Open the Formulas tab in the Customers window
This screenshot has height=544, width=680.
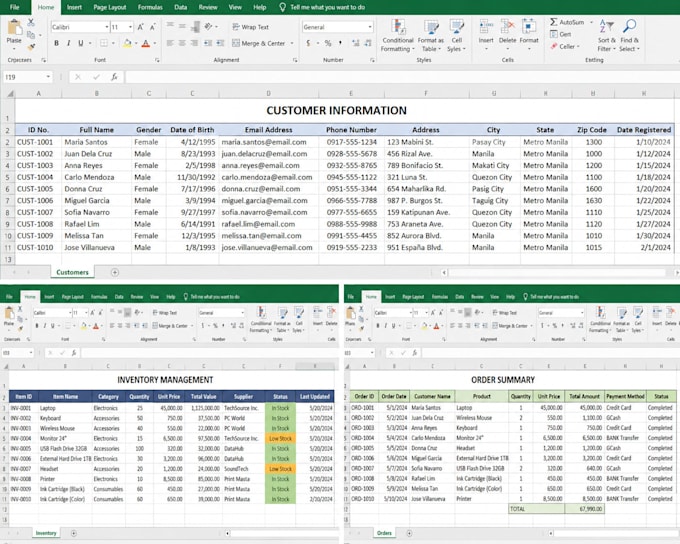tap(150, 7)
